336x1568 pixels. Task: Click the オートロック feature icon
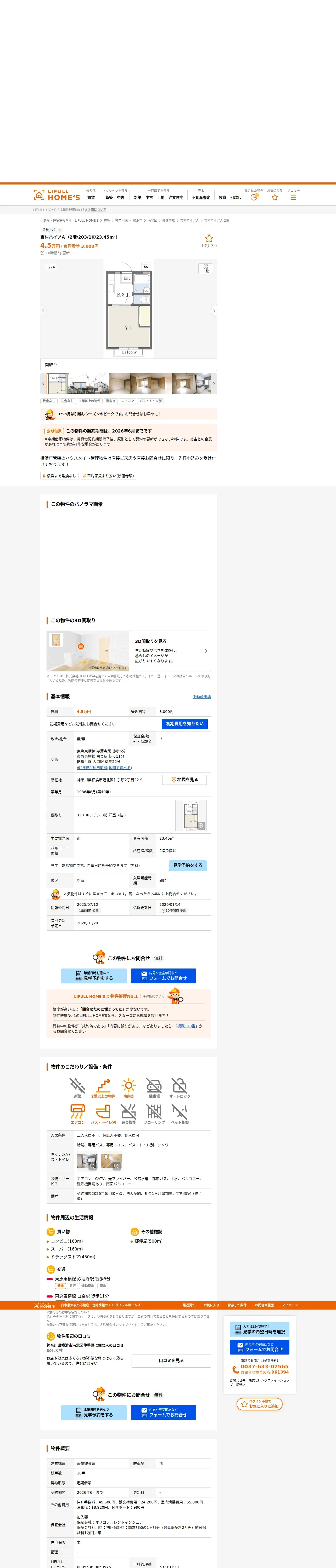click(x=179, y=1088)
